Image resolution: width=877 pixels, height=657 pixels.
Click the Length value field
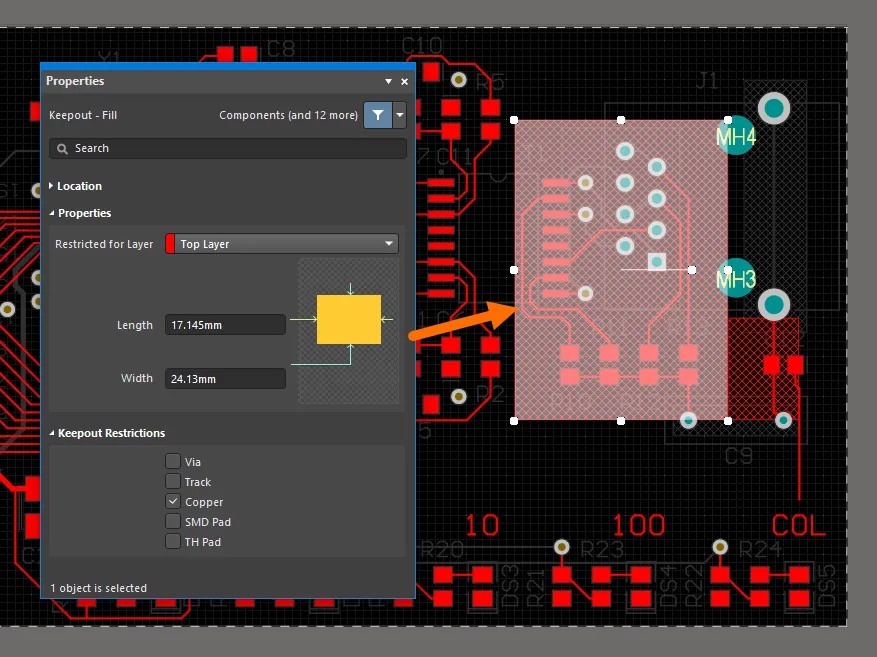(x=225, y=325)
